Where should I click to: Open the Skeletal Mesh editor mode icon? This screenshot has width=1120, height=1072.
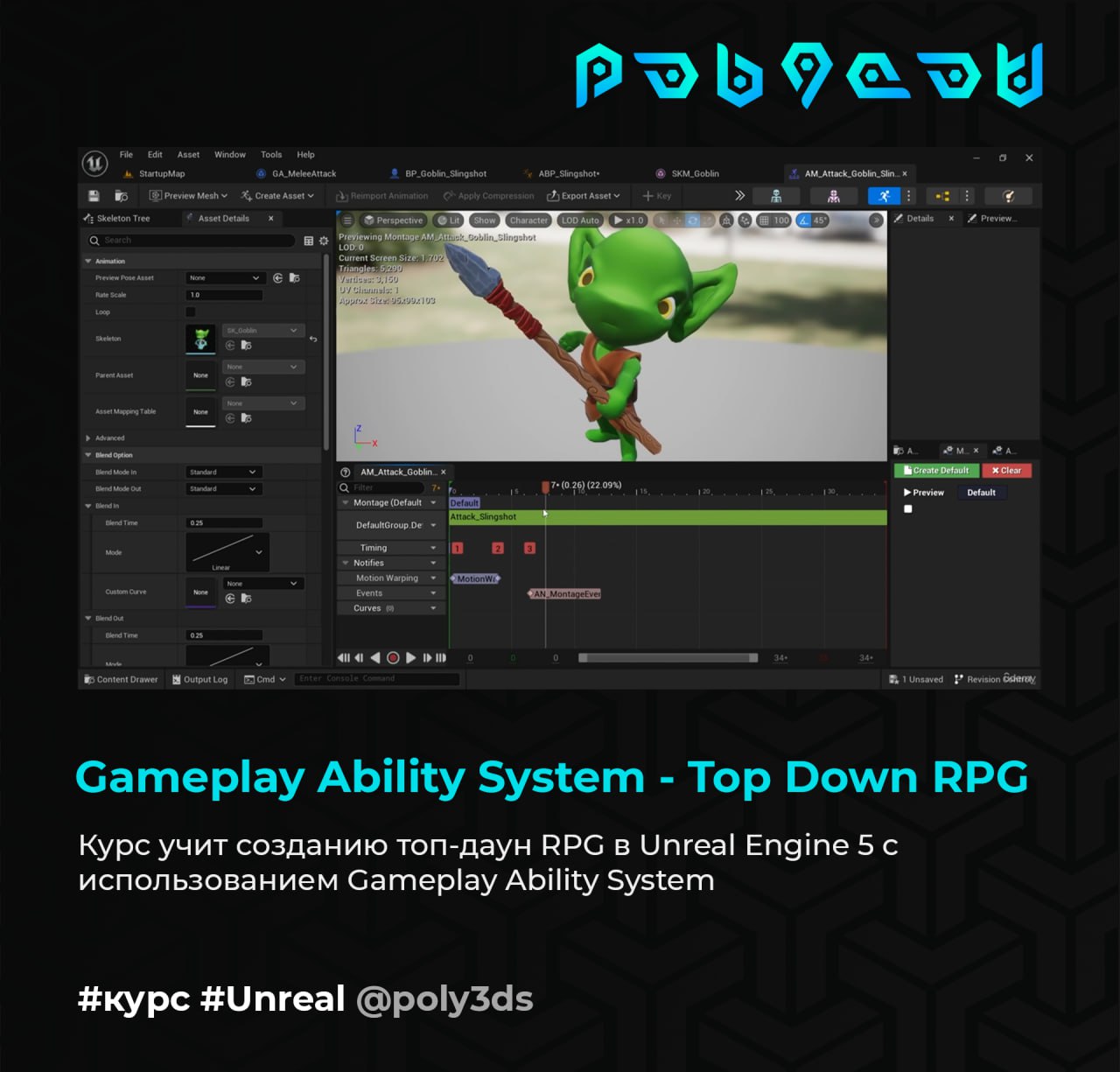tap(833, 196)
